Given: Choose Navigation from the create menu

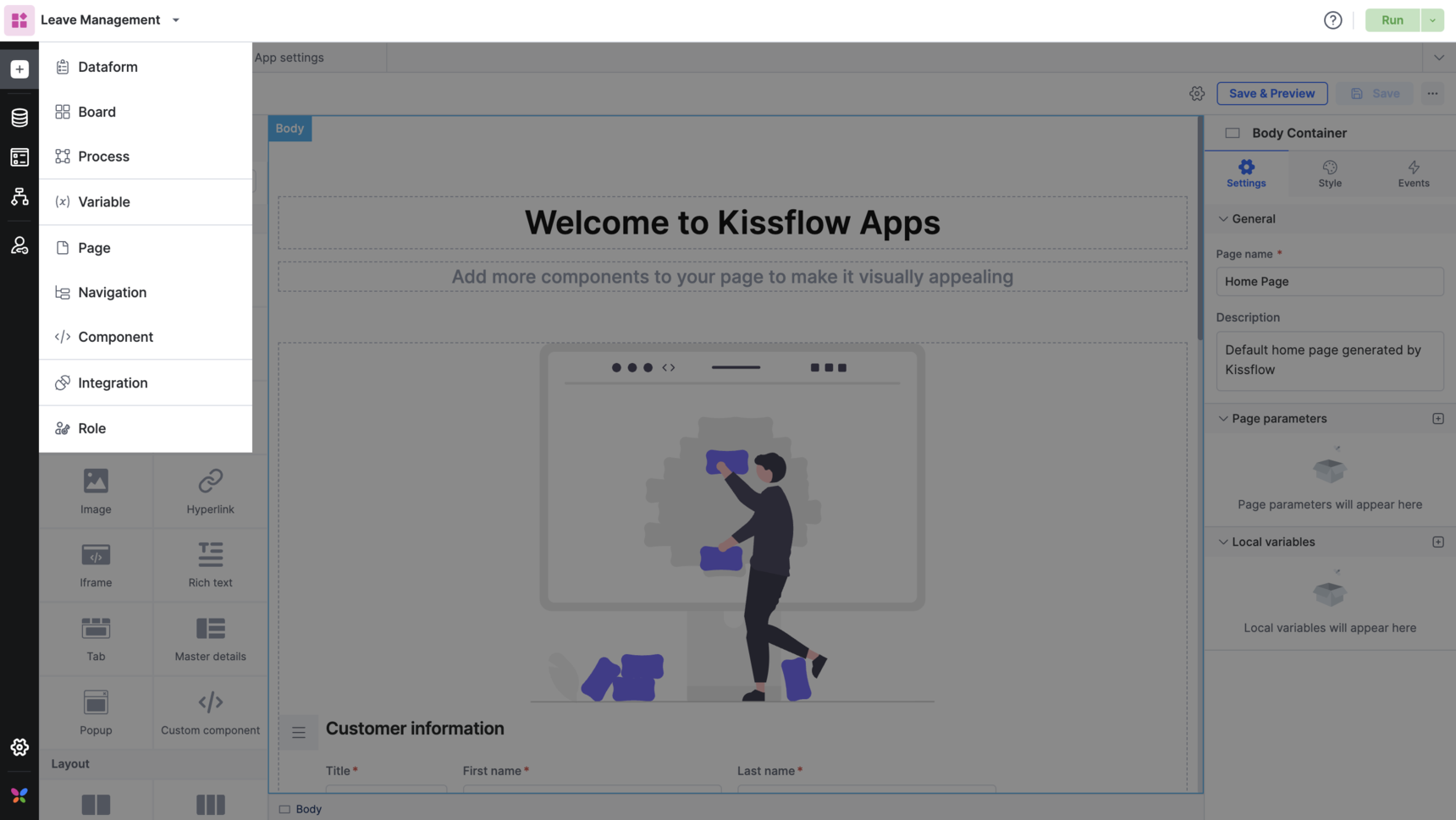Looking at the screenshot, I should pos(146,293).
